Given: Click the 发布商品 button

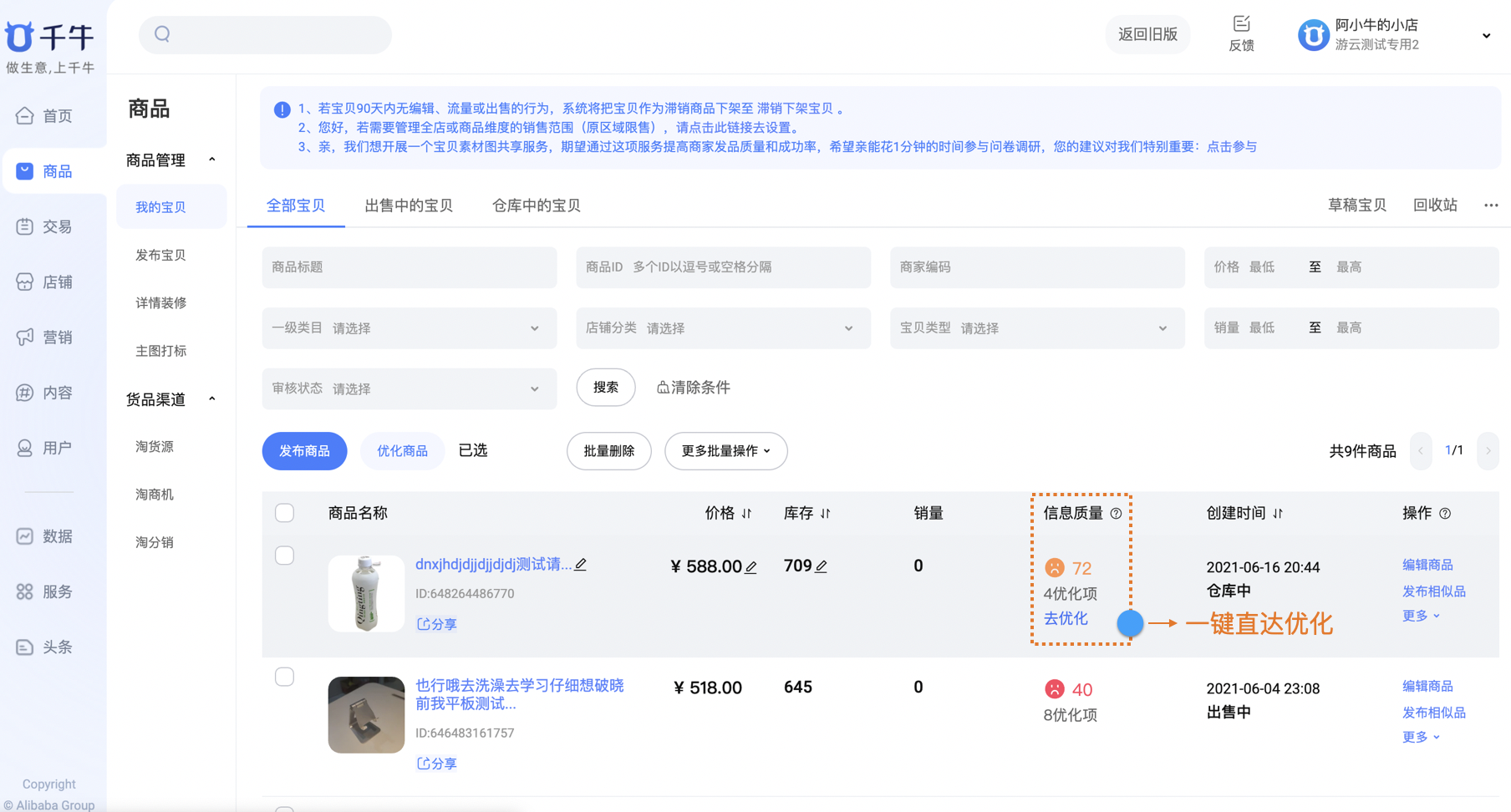Looking at the screenshot, I should tap(304, 451).
